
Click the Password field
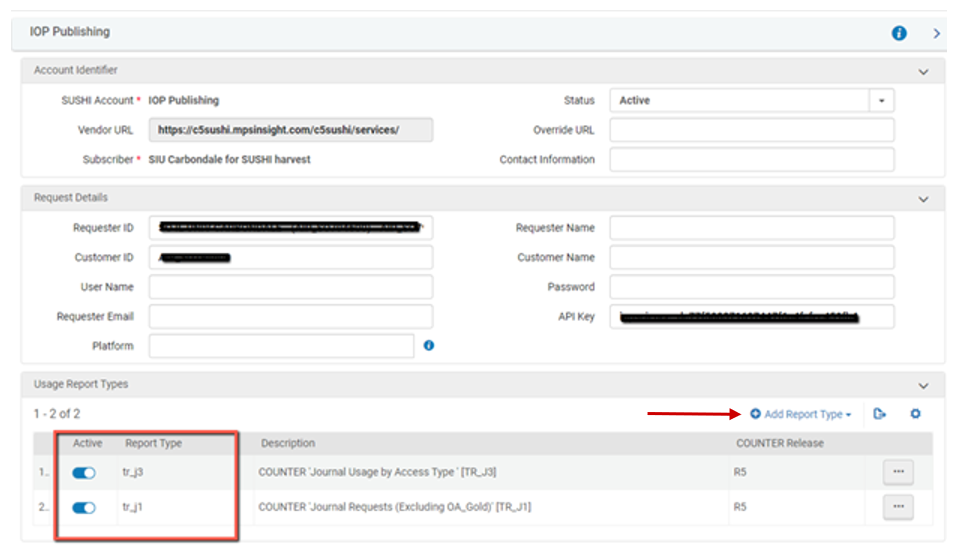(x=751, y=287)
